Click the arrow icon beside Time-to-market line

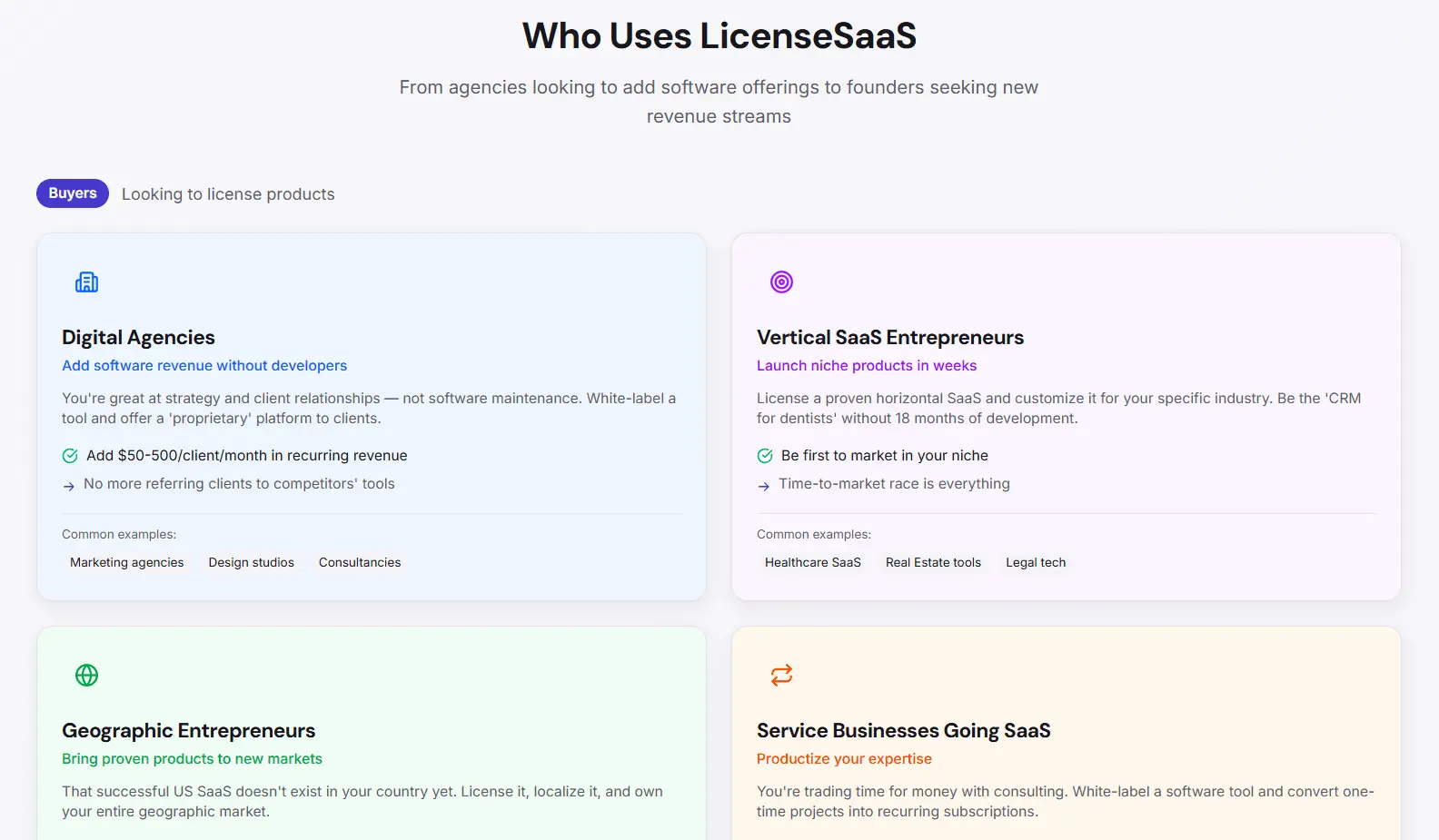(x=764, y=486)
